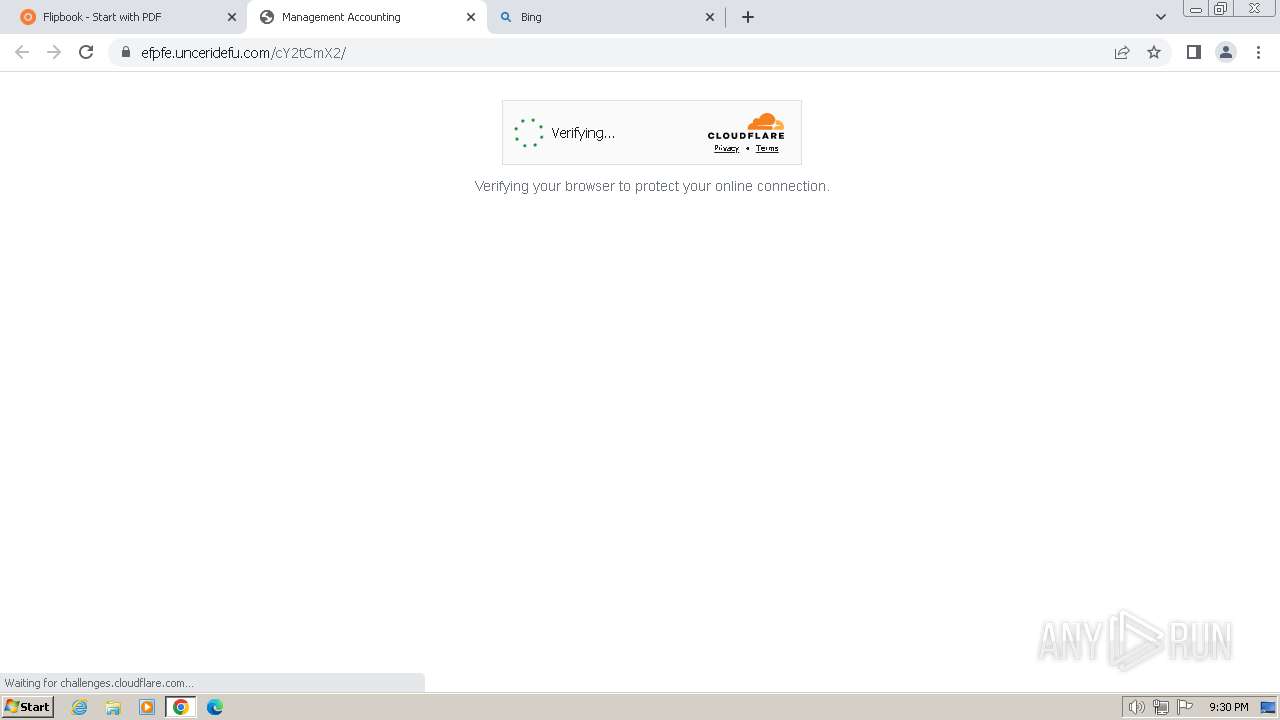Restore down the Chrome window

(1221, 9)
